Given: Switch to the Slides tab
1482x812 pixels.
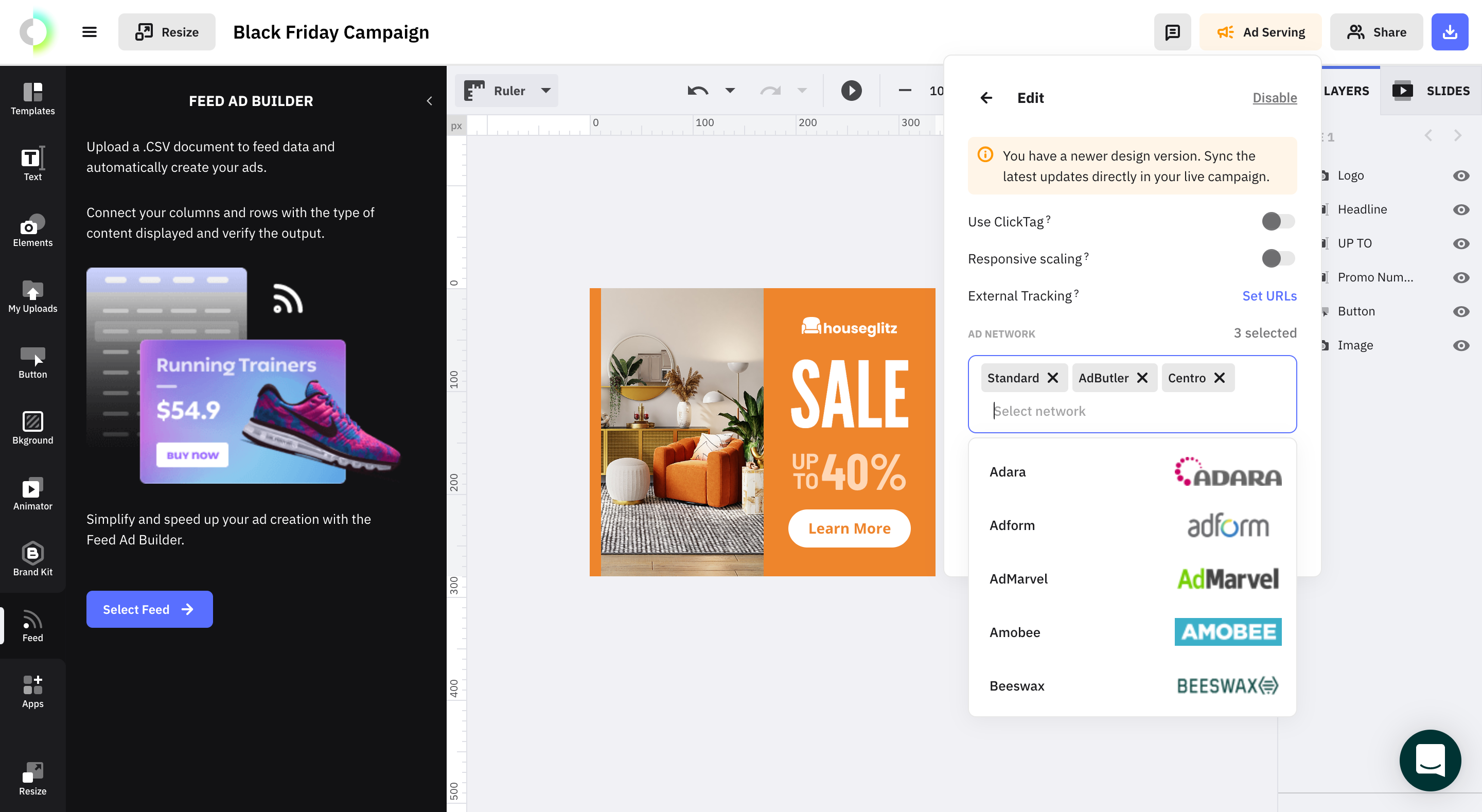Looking at the screenshot, I should tap(1448, 90).
